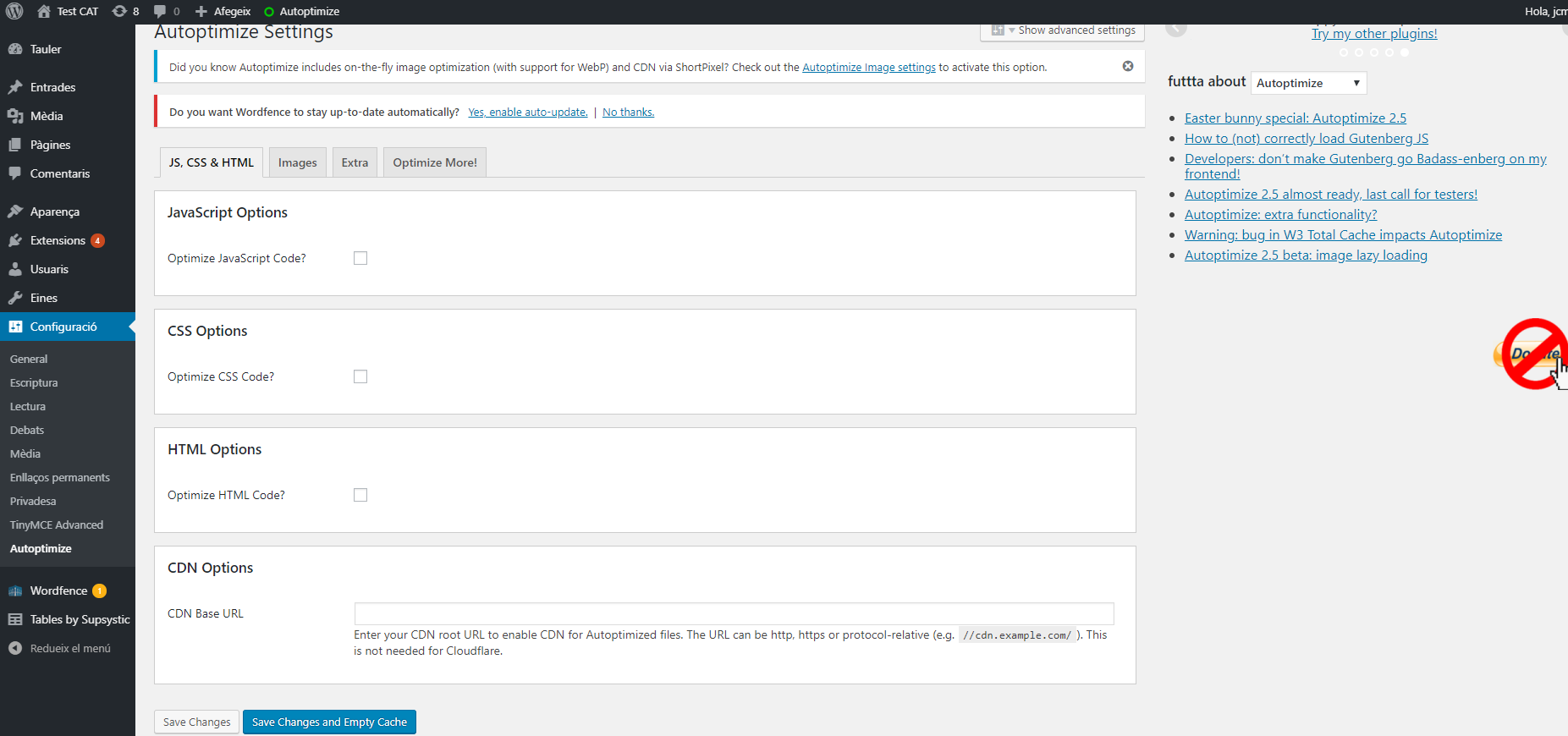Show advanced settings button
1568x736 pixels.
point(1063,30)
